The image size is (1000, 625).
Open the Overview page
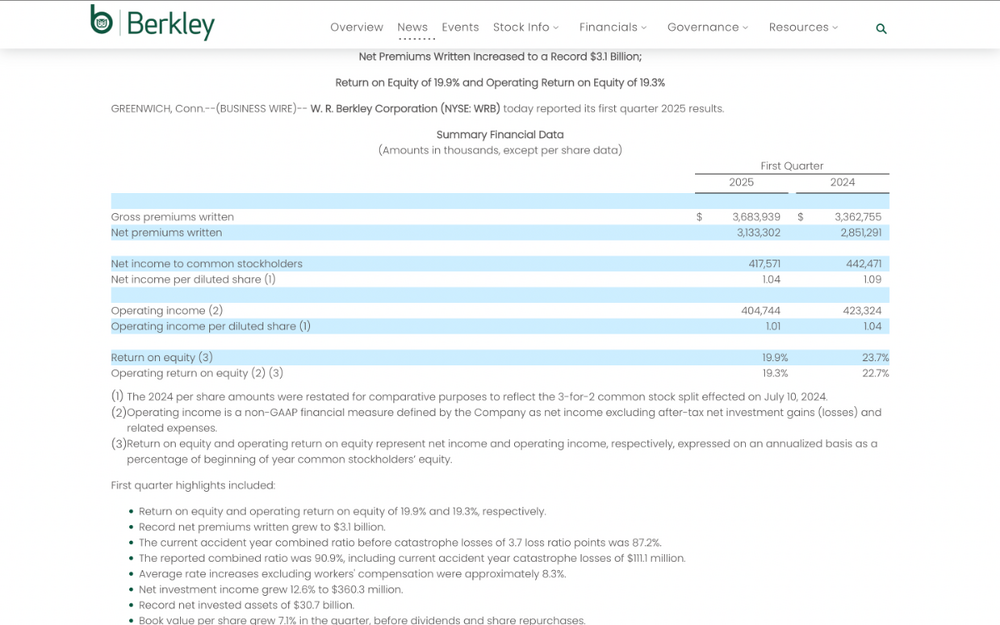click(x=357, y=27)
